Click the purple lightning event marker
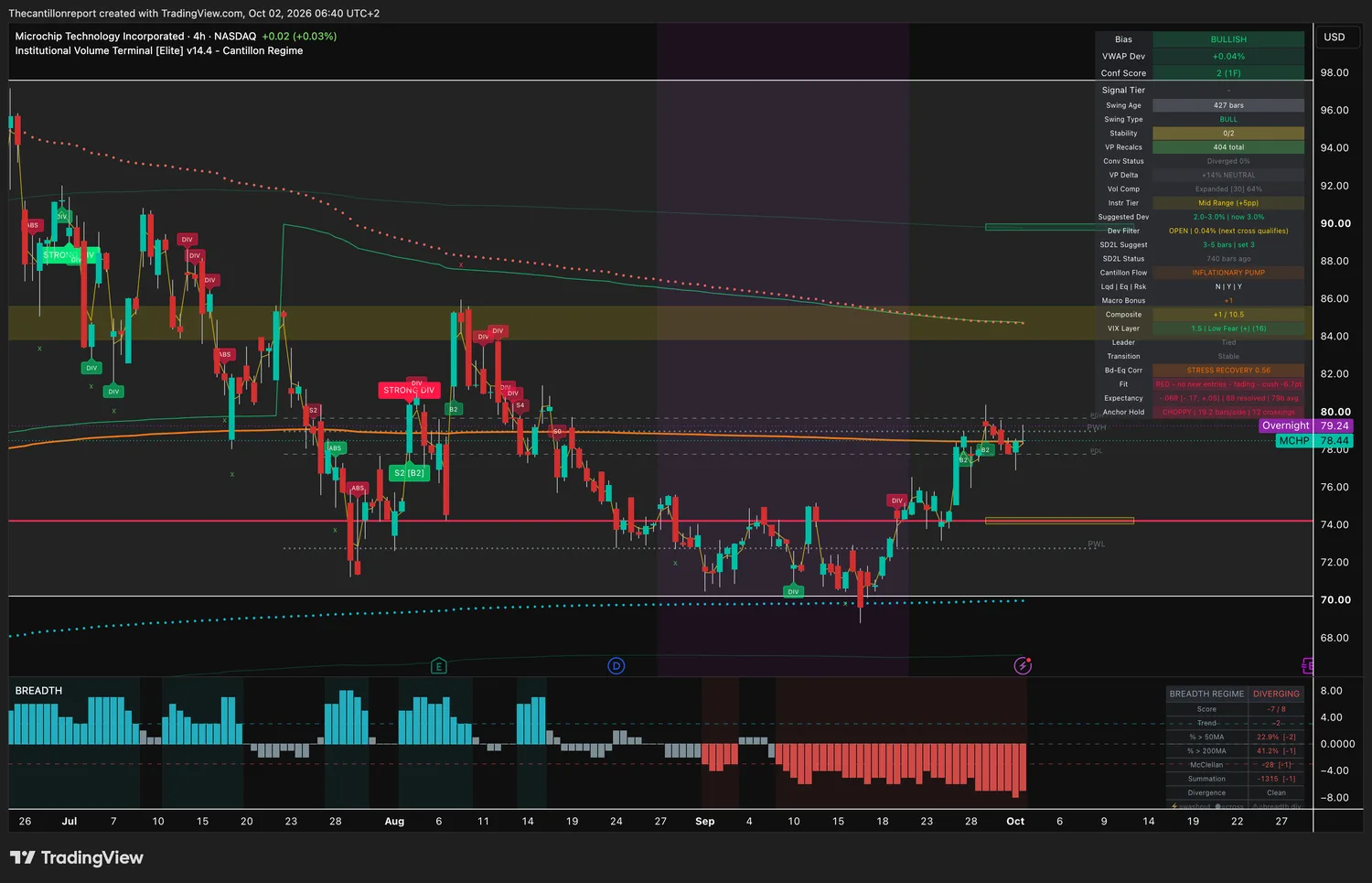The image size is (1372, 883). point(1023,666)
